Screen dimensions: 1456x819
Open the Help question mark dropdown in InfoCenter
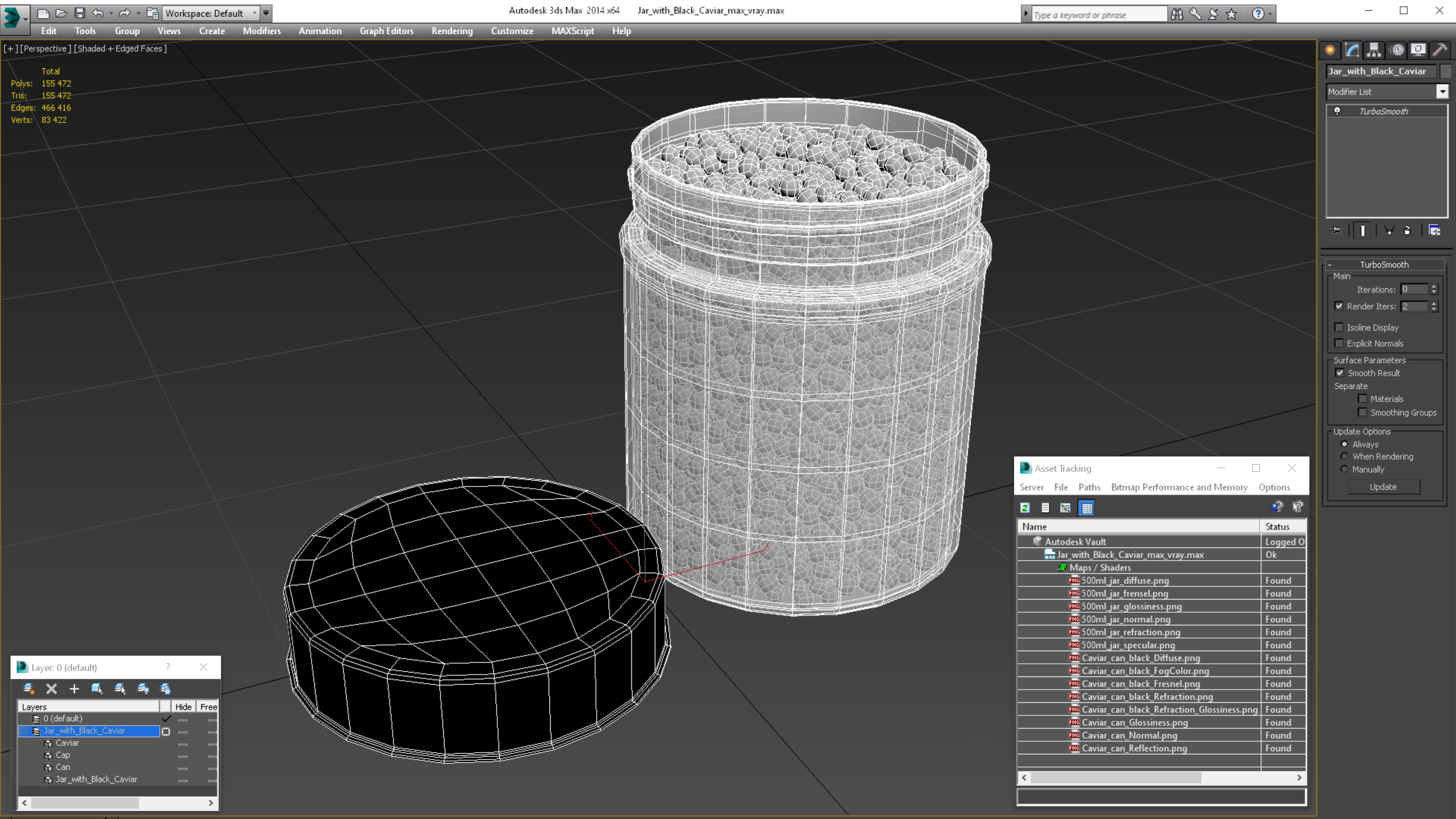[1270, 14]
